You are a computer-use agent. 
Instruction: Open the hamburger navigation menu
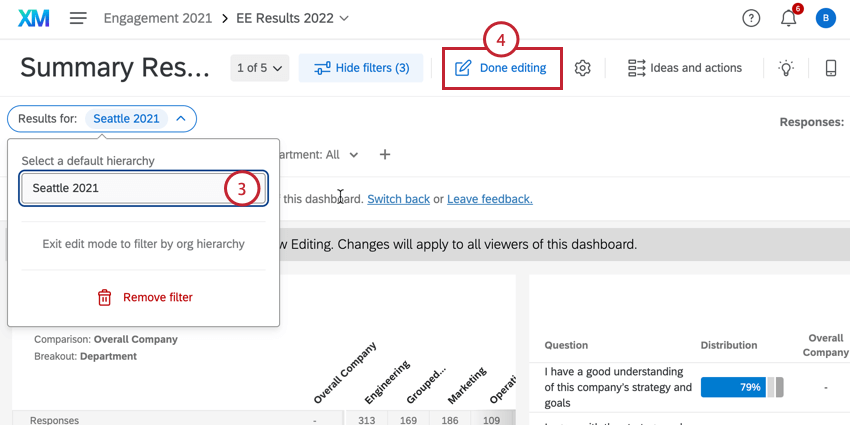click(78, 18)
